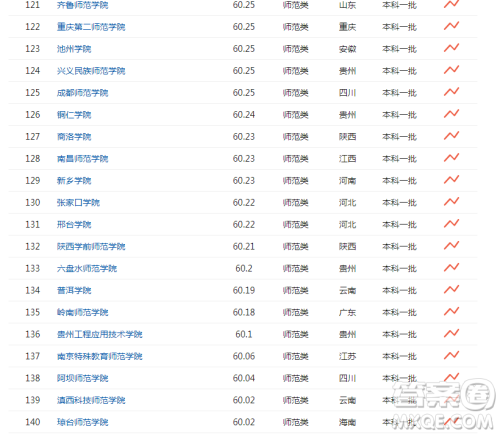Click the 池州学院 link
This screenshot has height=435, width=500.
pyautogui.click(x=74, y=49)
